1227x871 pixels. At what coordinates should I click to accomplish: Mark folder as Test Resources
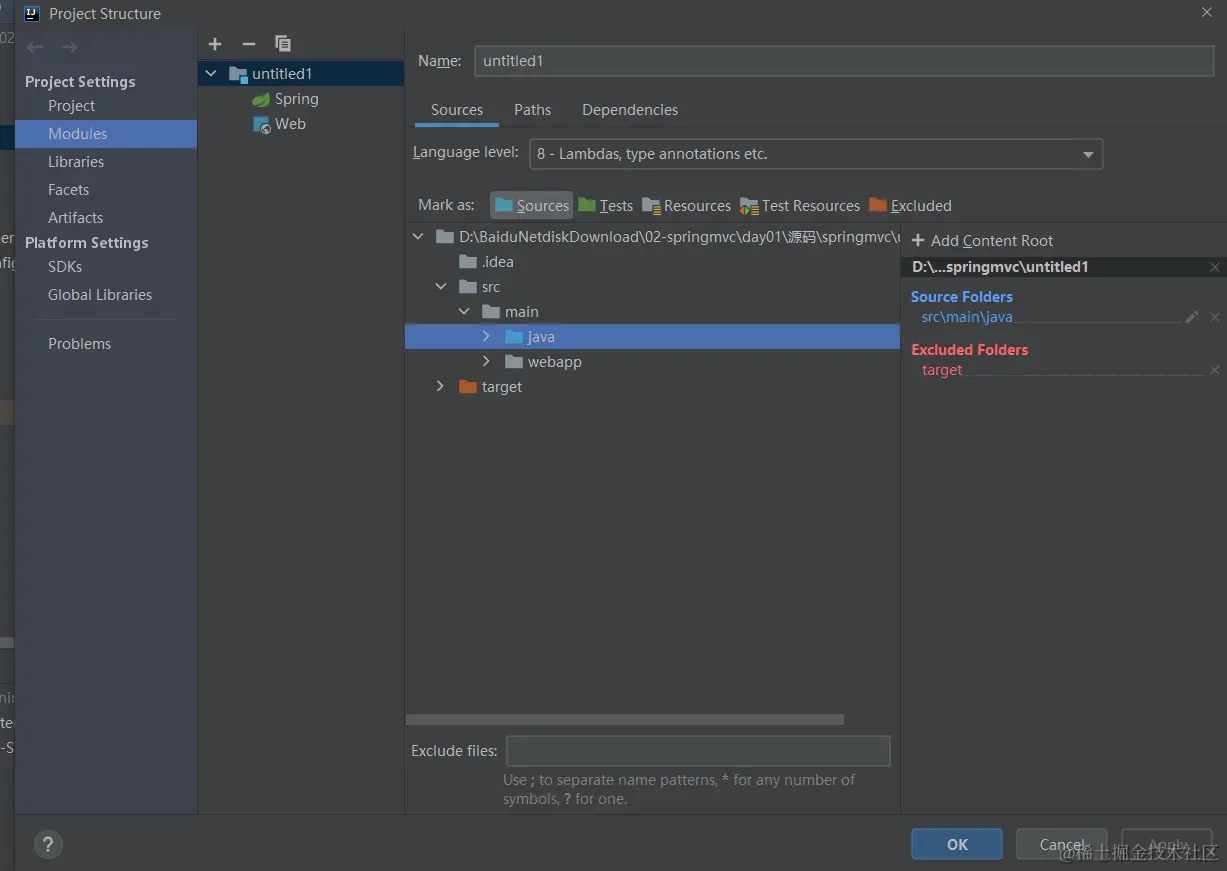[800, 205]
